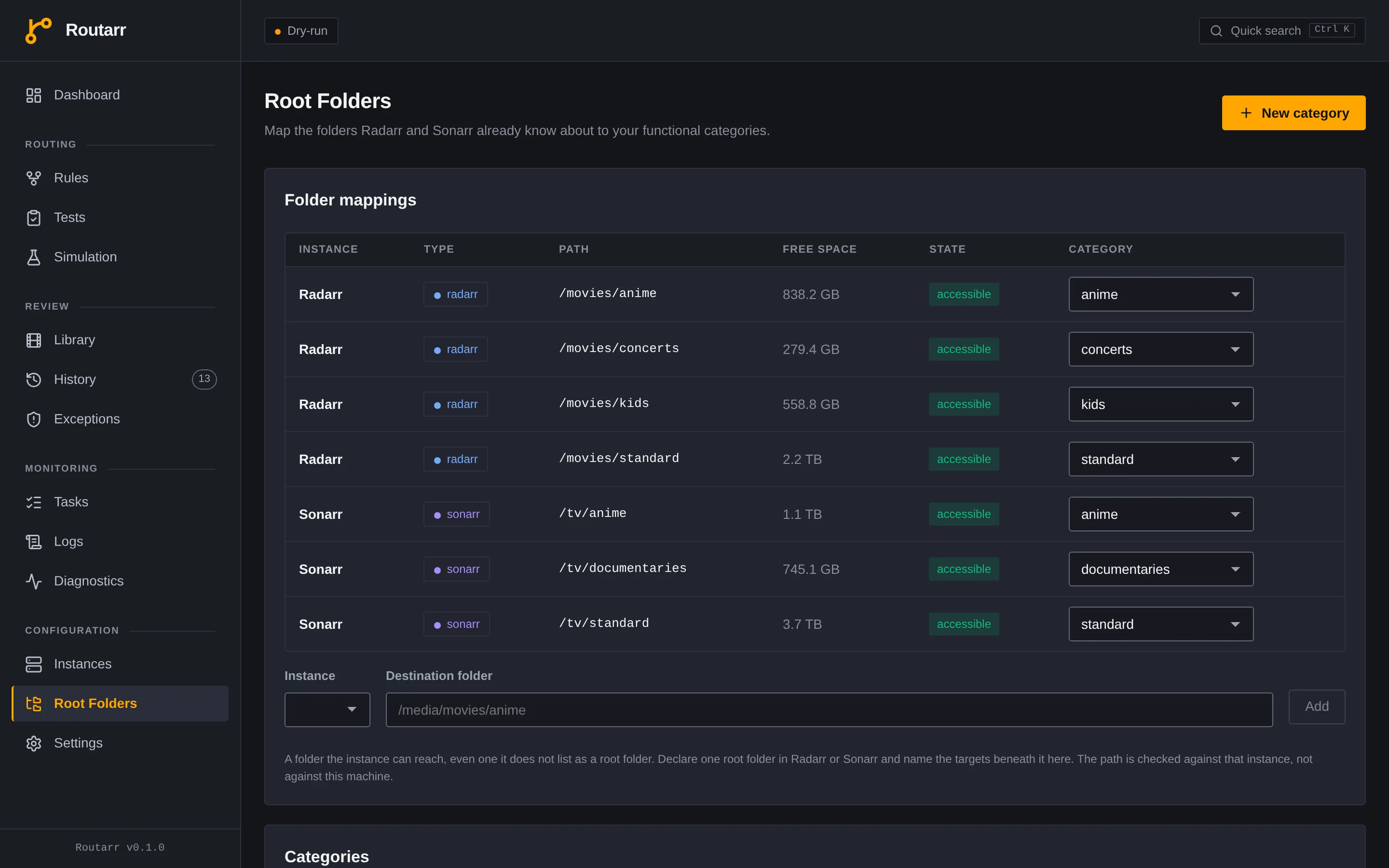This screenshot has width=1389, height=868.
Task: Toggle the Dry-run mode indicator
Action: (301, 31)
